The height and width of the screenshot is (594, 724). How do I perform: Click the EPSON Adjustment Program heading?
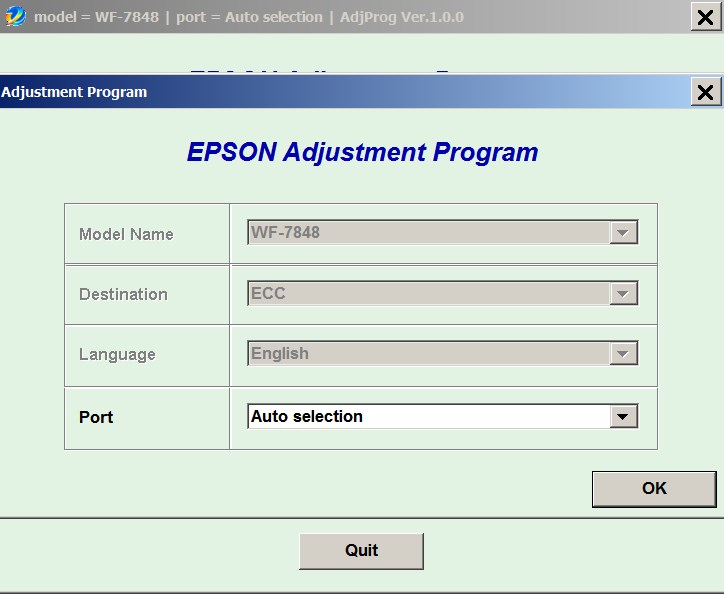pyautogui.click(x=362, y=152)
